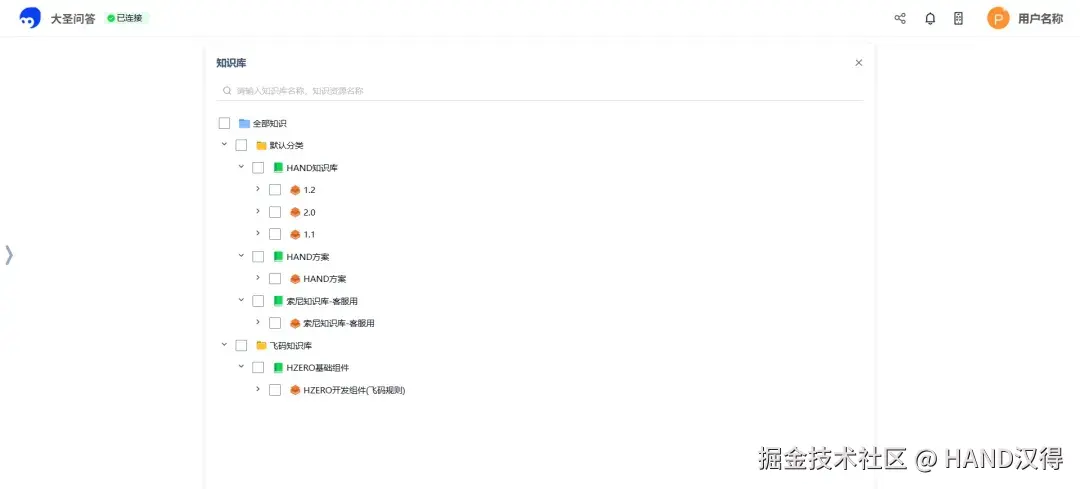The height and width of the screenshot is (489, 1080).
Task: Click the 大圣问答 monkey logo icon
Action: click(x=30, y=19)
